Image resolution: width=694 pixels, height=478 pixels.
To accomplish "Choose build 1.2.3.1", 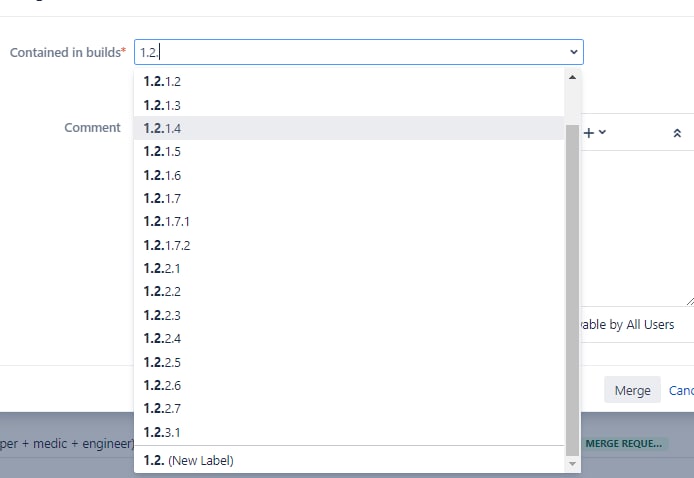I will pos(349,432).
